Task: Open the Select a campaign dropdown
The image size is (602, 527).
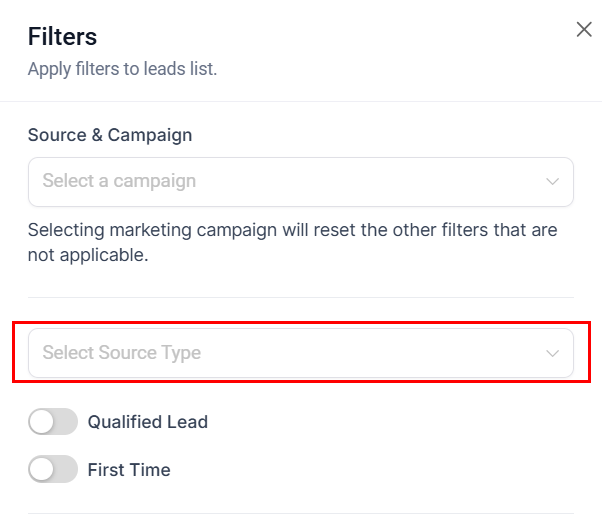Action: point(300,182)
